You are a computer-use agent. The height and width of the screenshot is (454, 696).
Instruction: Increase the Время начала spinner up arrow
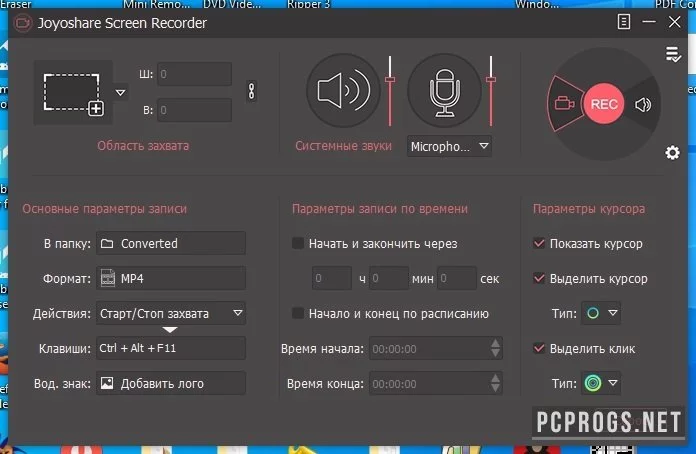(495, 343)
